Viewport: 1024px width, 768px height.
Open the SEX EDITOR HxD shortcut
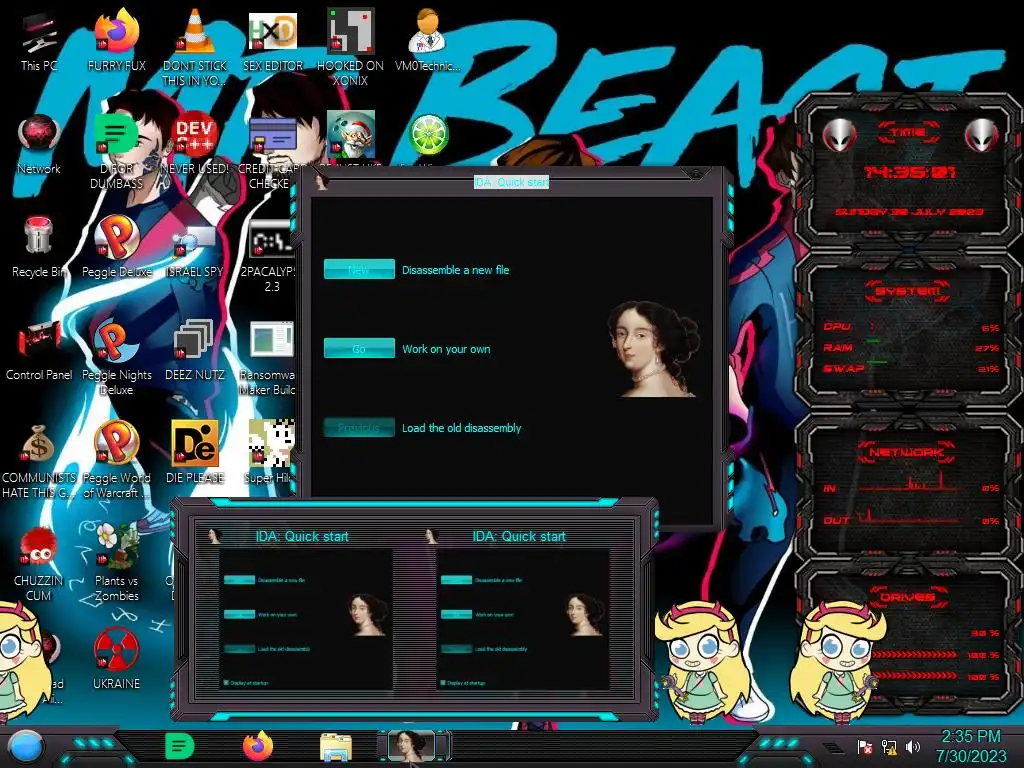pos(272,40)
